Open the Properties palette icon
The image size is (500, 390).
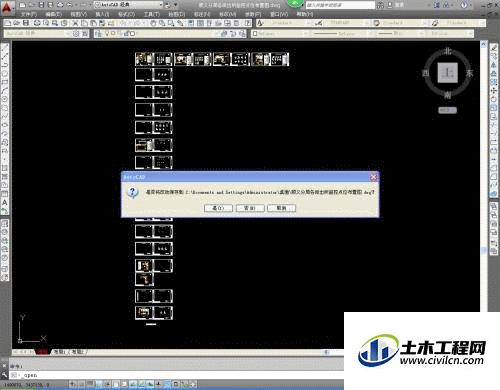click(x=190, y=23)
